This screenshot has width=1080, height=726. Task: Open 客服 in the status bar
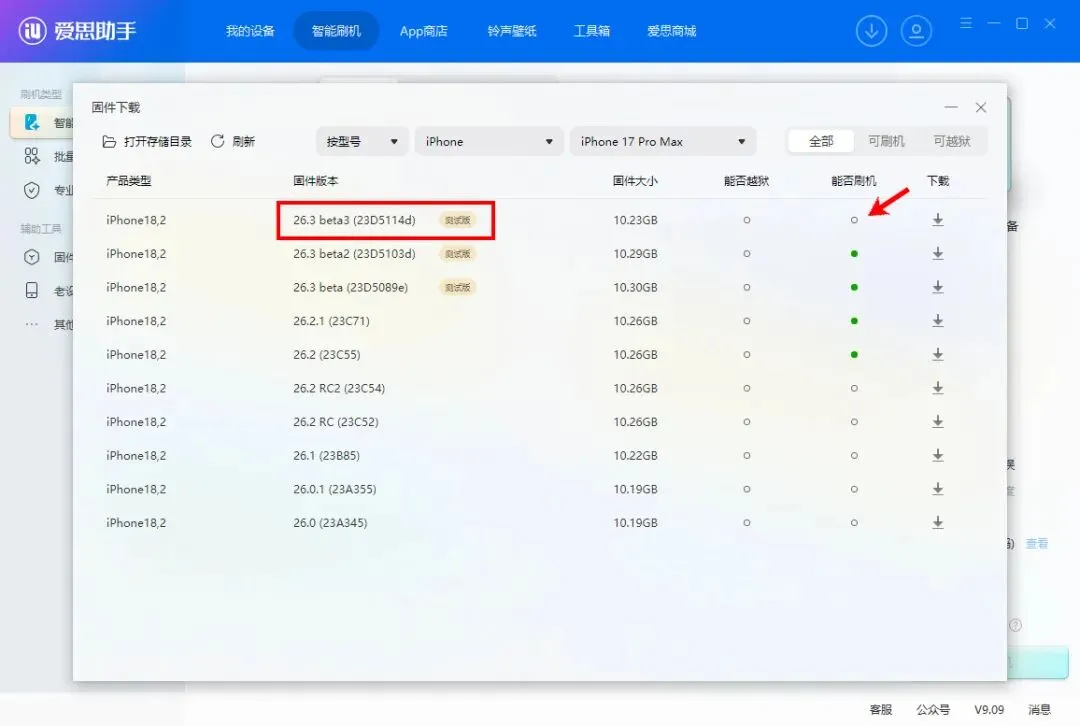[880, 709]
